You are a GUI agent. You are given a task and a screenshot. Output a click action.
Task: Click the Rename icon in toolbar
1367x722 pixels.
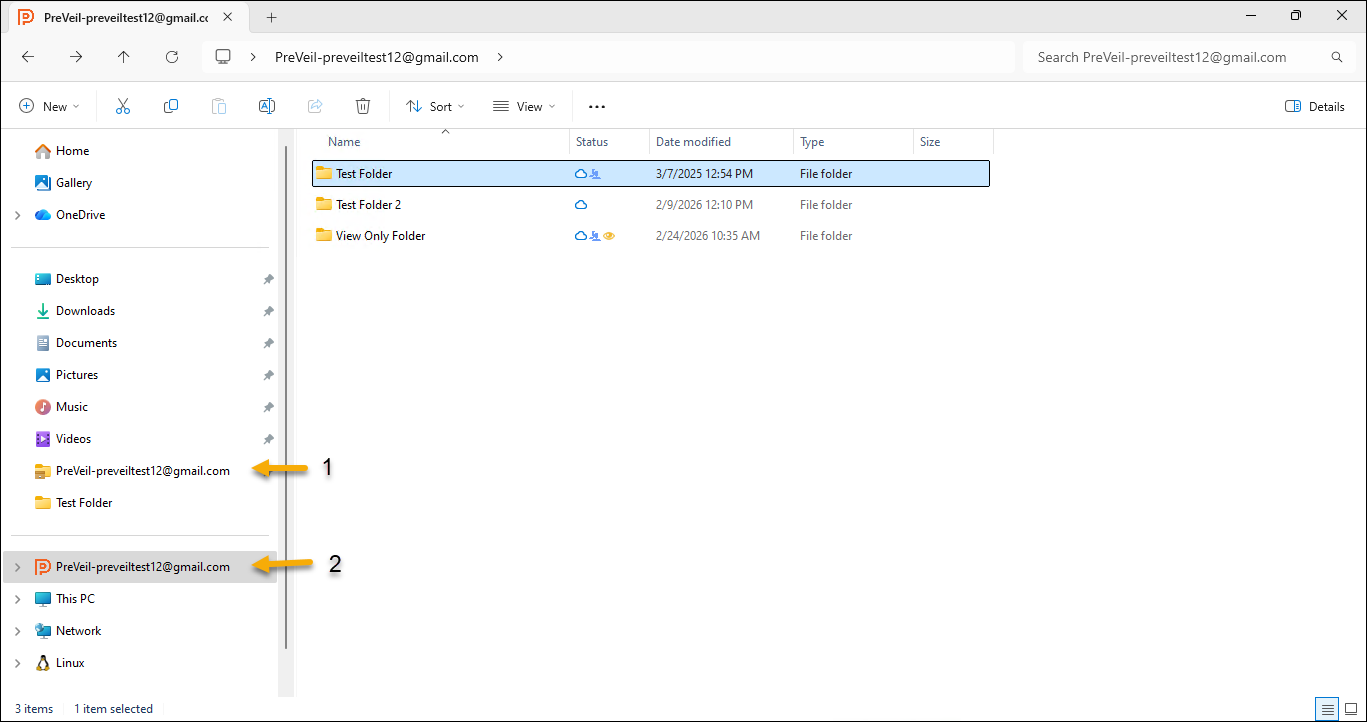pyautogui.click(x=267, y=106)
